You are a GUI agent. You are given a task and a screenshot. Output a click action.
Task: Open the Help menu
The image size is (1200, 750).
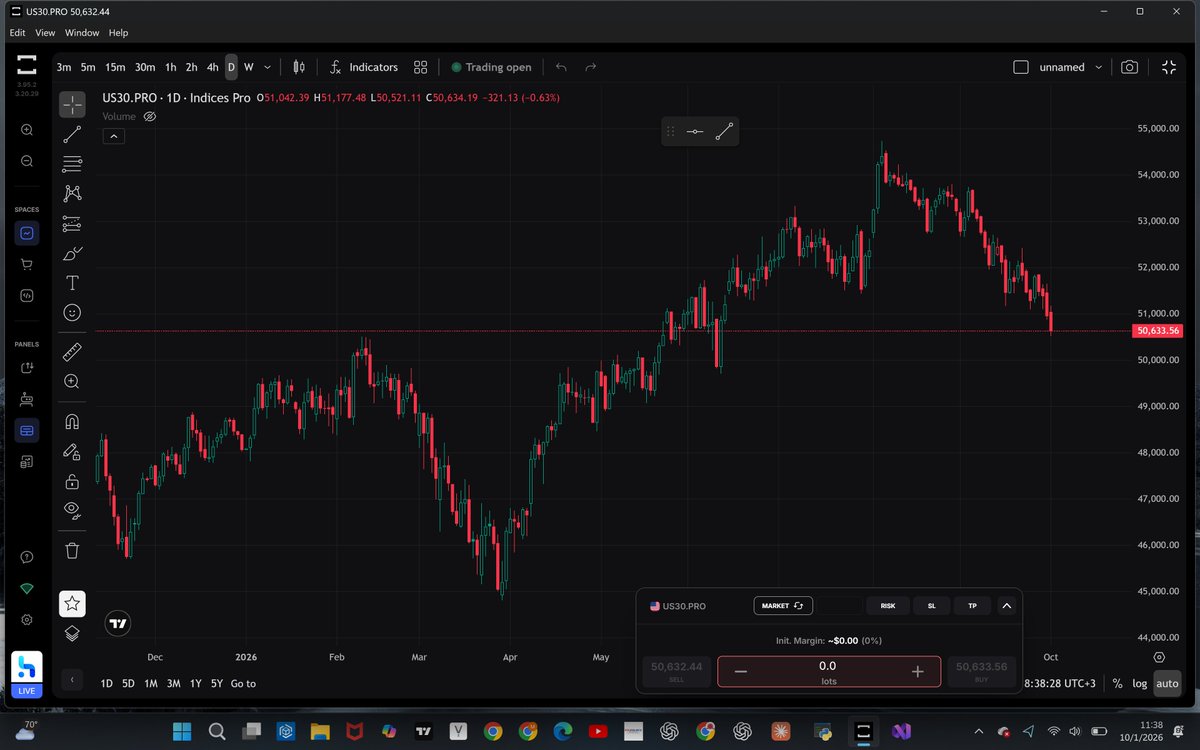pos(118,33)
